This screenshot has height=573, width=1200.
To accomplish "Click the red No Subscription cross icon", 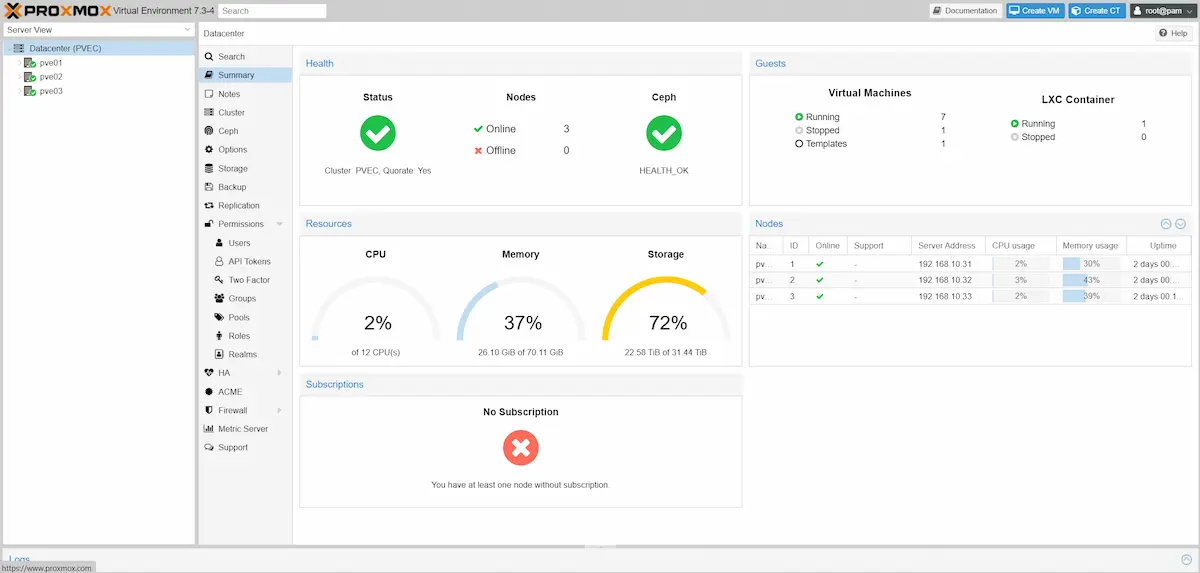I will [x=520, y=447].
